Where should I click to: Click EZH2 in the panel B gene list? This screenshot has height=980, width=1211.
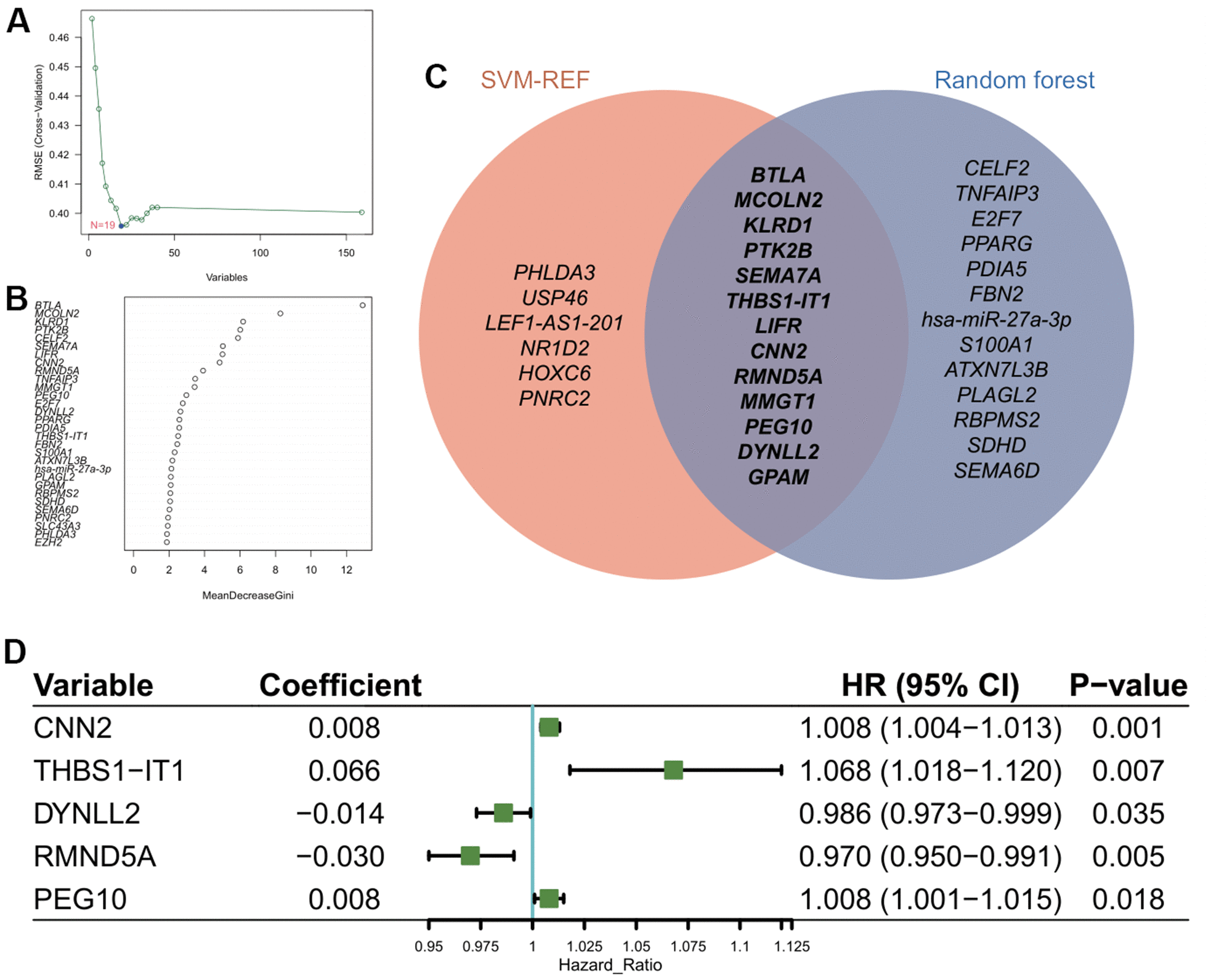48,543
